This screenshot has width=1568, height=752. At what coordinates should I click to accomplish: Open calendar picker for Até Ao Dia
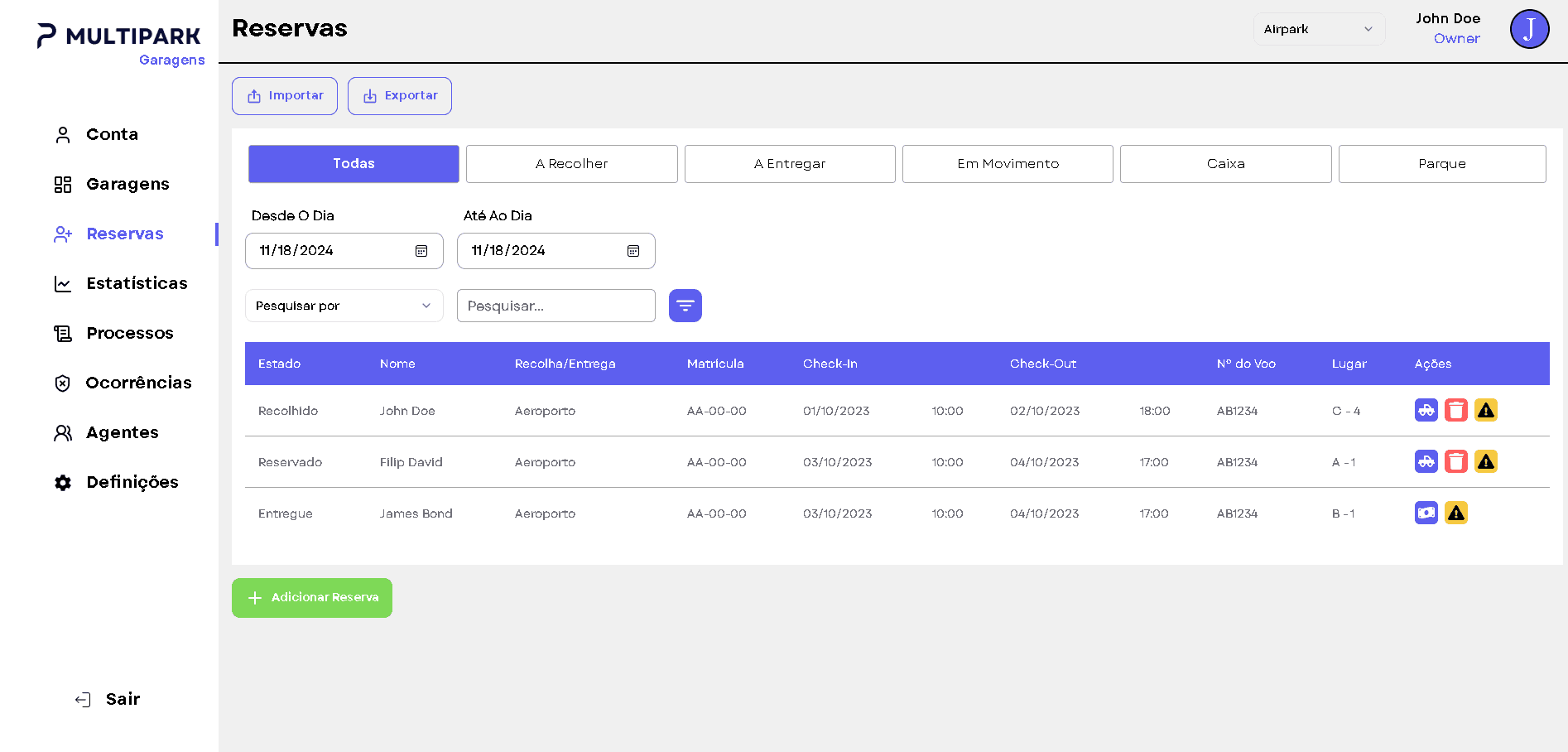tap(633, 251)
